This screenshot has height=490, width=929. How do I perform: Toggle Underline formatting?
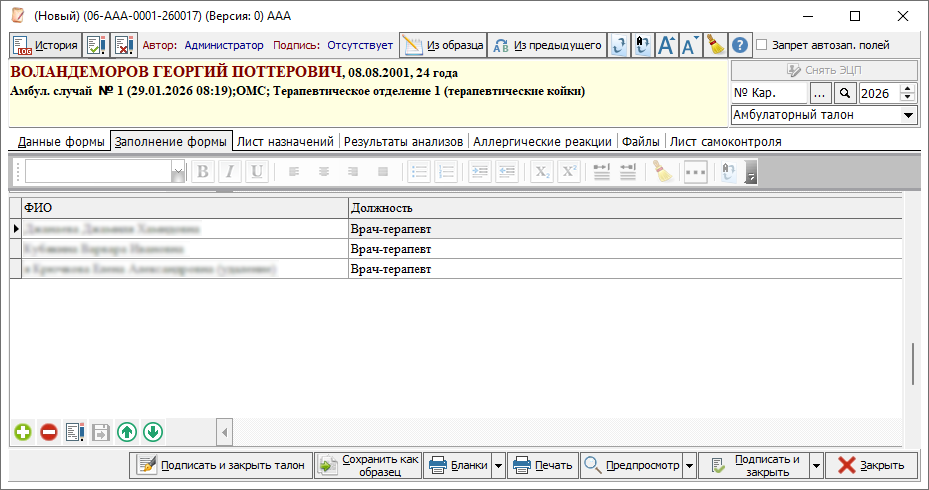[257, 172]
